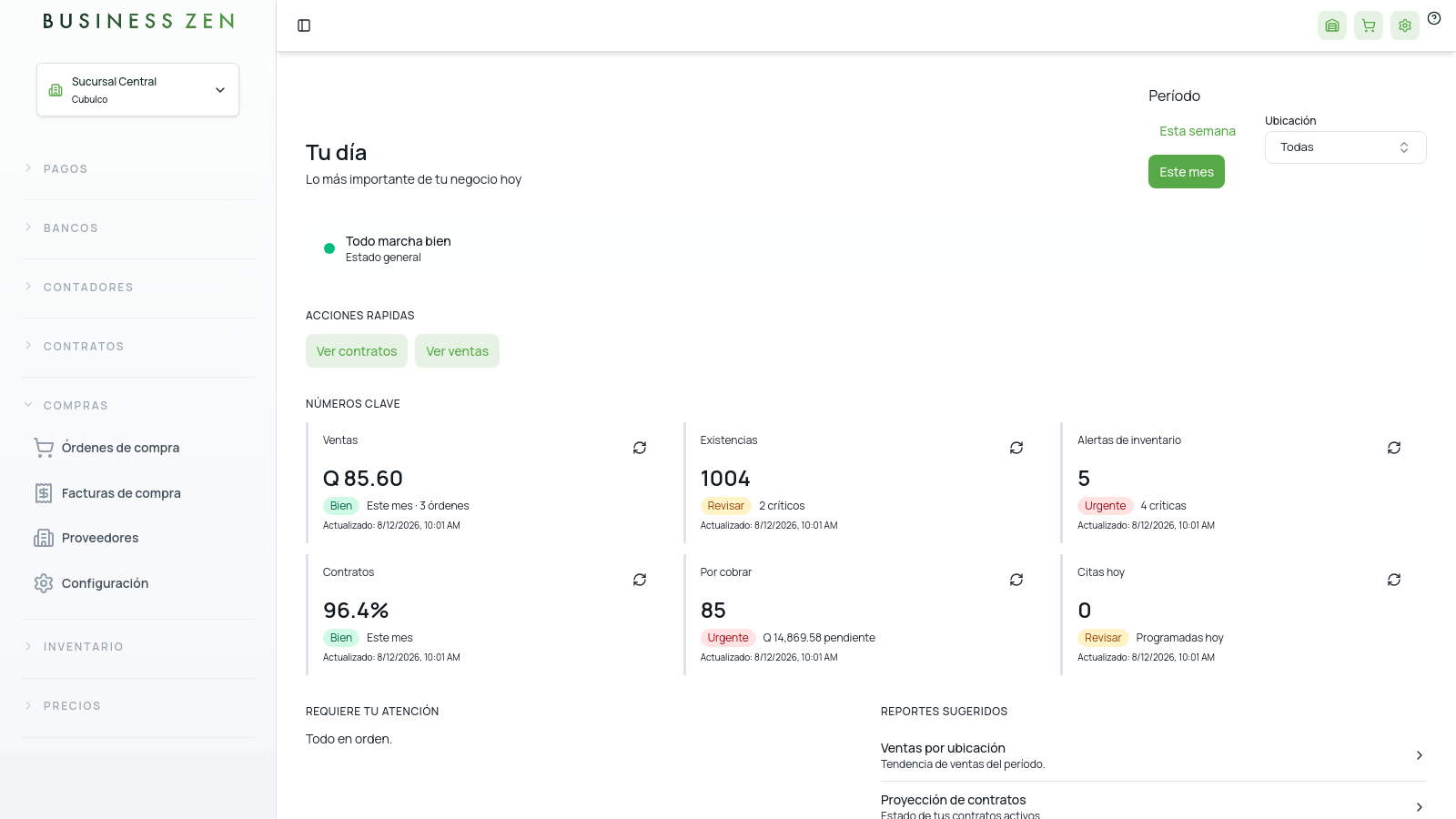This screenshot has height=819, width=1456.
Task: Select the Esta semana period
Action: (x=1198, y=131)
